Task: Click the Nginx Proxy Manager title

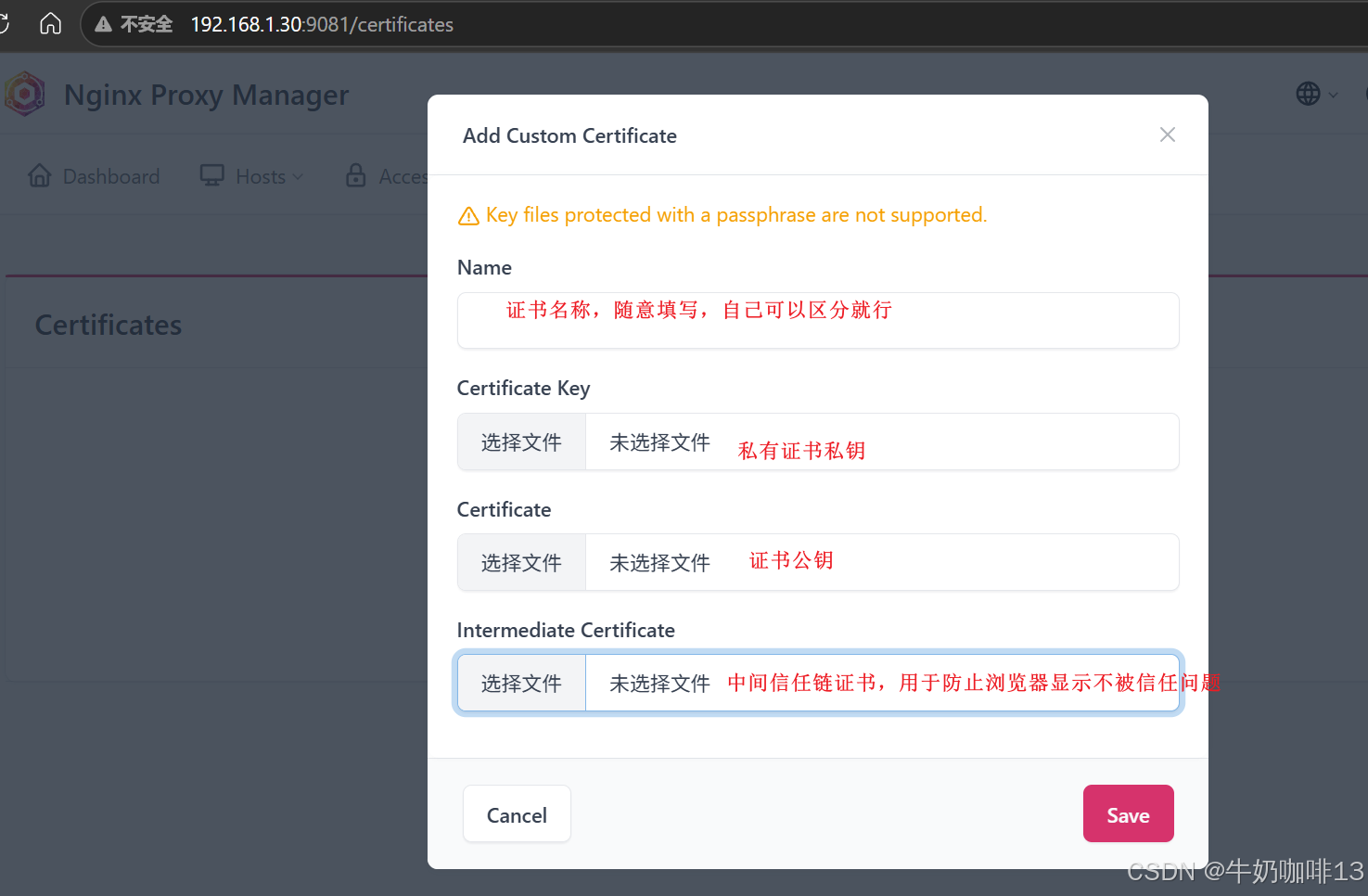Action: pyautogui.click(x=206, y=95)
